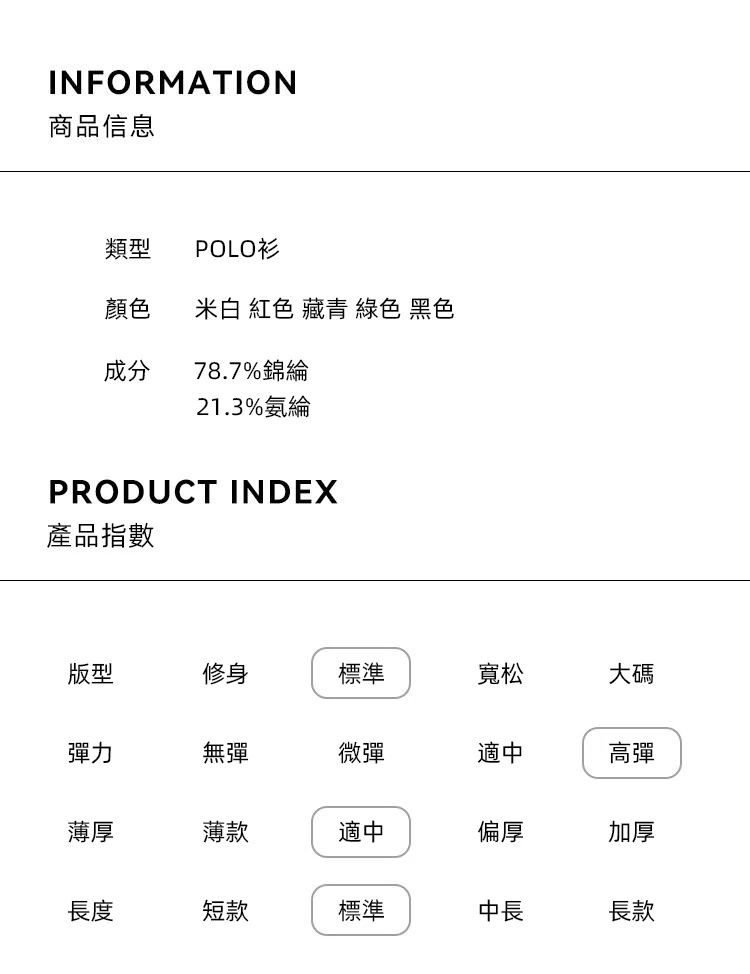
Task: Select 標準 in the 長度 row
Action: (x=361, y=910)
